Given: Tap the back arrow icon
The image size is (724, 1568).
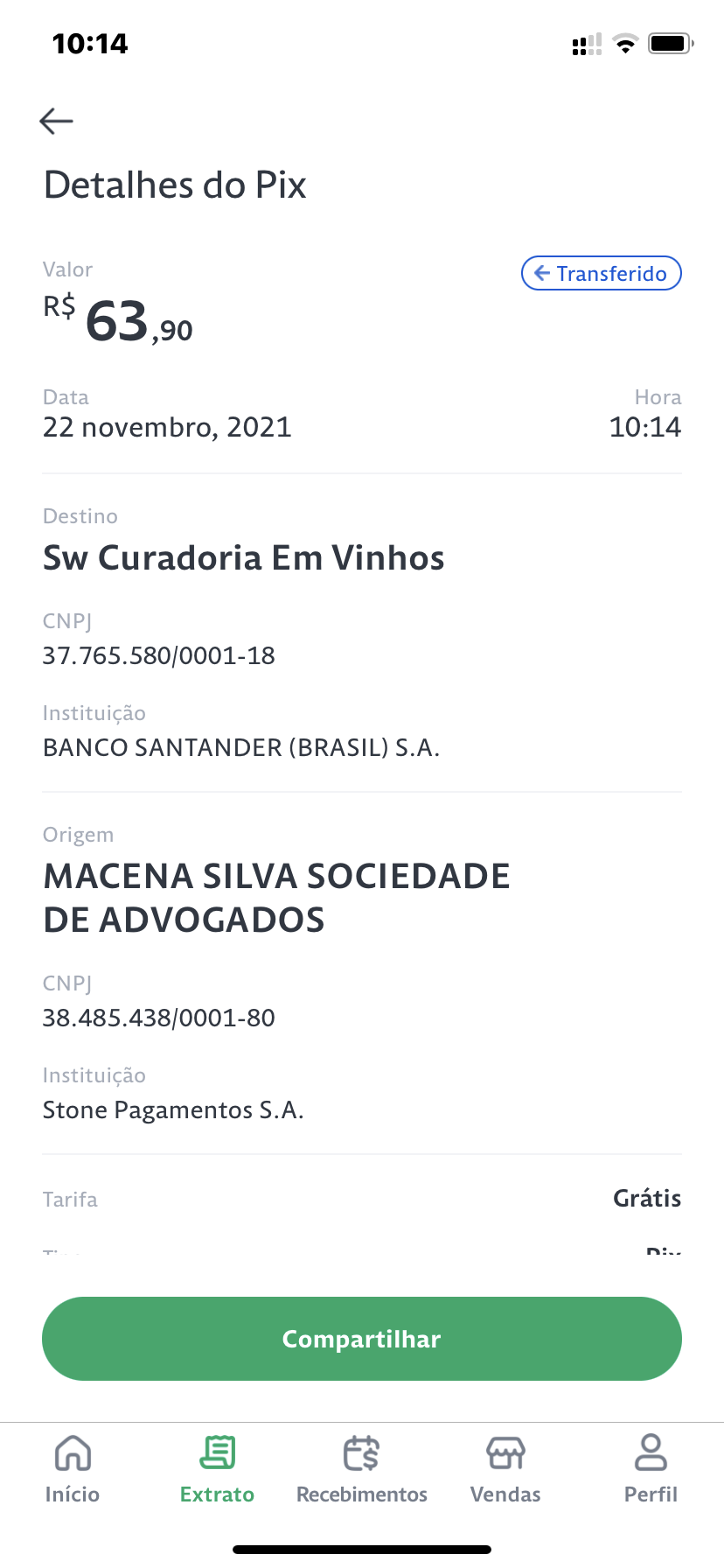Looking at the screenshot, I should coord(57,121).
